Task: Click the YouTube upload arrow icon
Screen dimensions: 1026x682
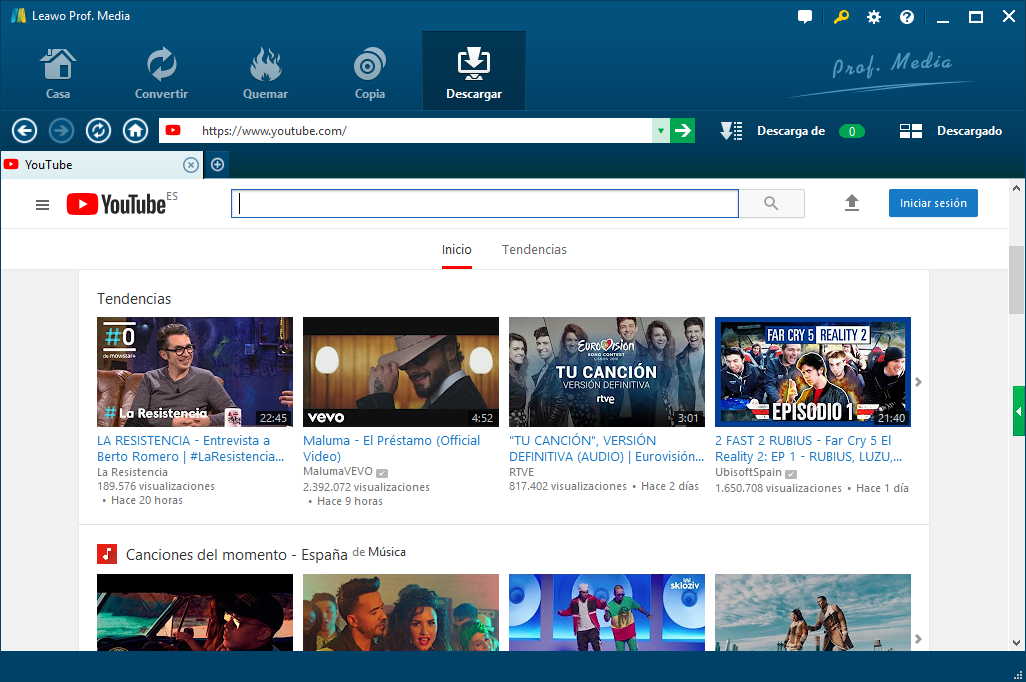Action: tap(851, 203)
